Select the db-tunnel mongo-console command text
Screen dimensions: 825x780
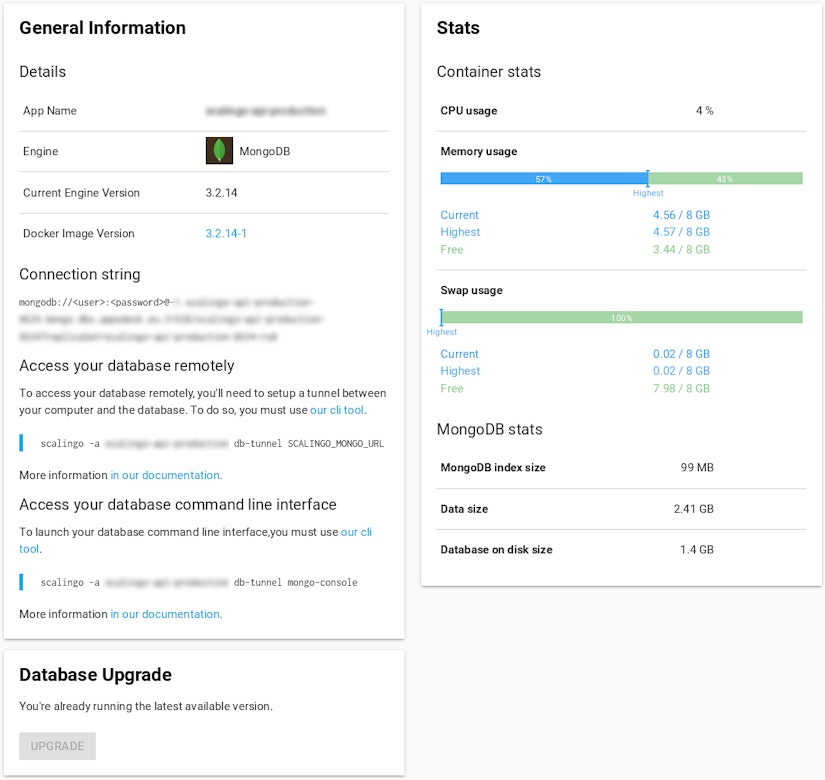point(199,583)
